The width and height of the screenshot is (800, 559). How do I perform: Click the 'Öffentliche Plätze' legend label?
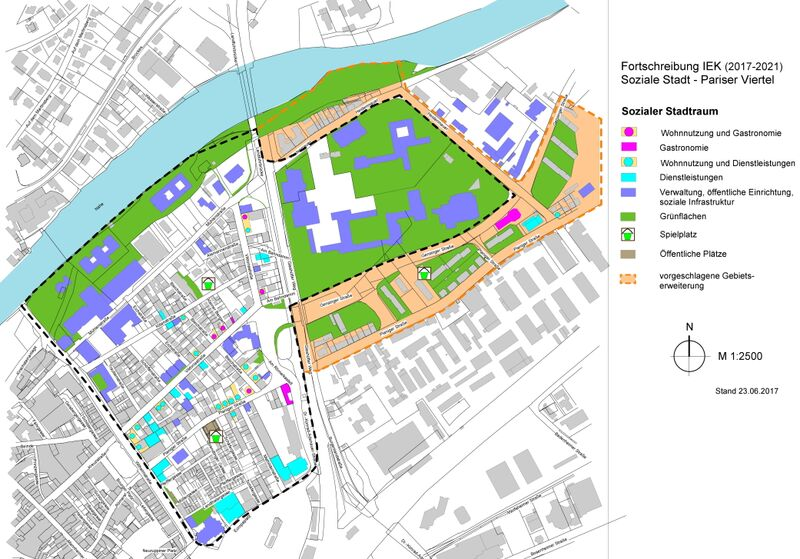694,256
